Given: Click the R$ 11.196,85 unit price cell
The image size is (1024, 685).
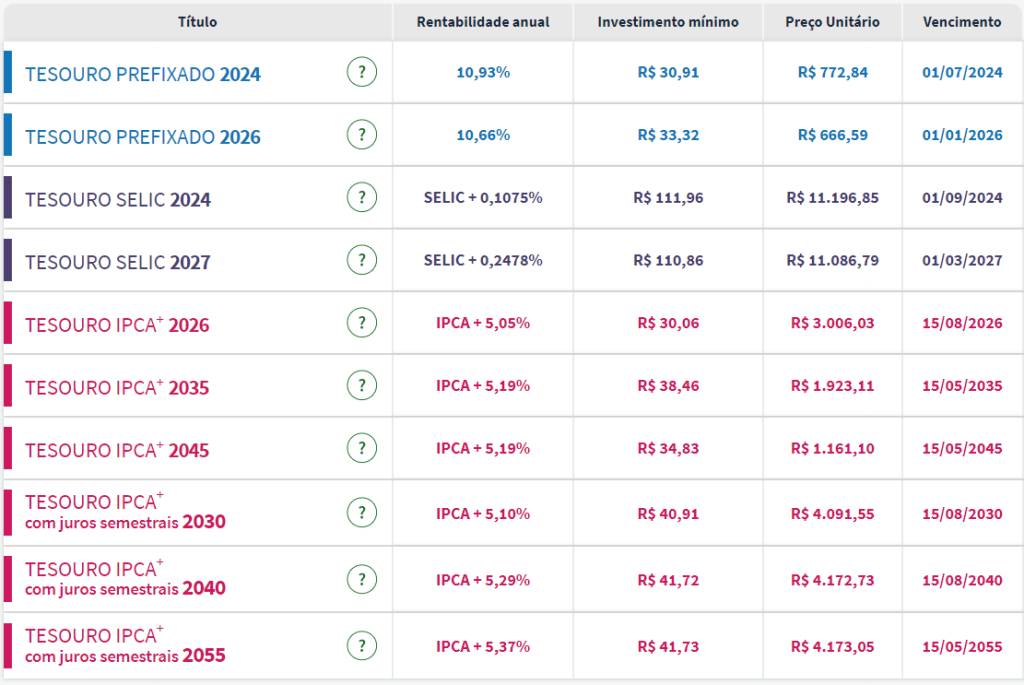Looking at the screenshot, I should pyautogui.click(x=832, y=198).
